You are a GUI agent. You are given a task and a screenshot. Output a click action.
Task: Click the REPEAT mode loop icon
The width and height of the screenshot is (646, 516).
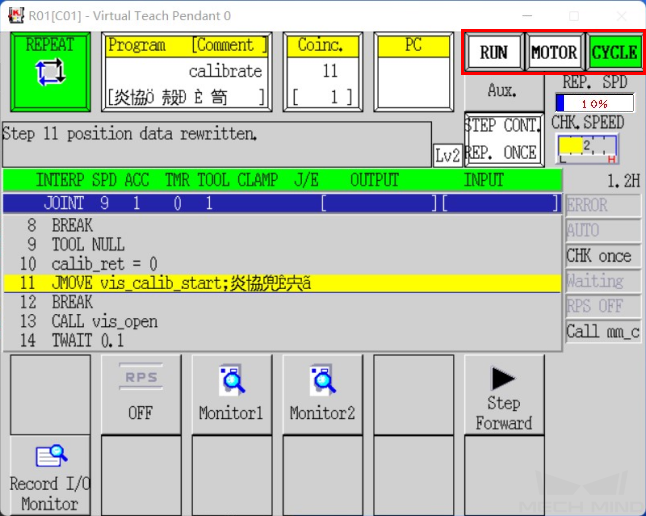[x=50, y=72]
